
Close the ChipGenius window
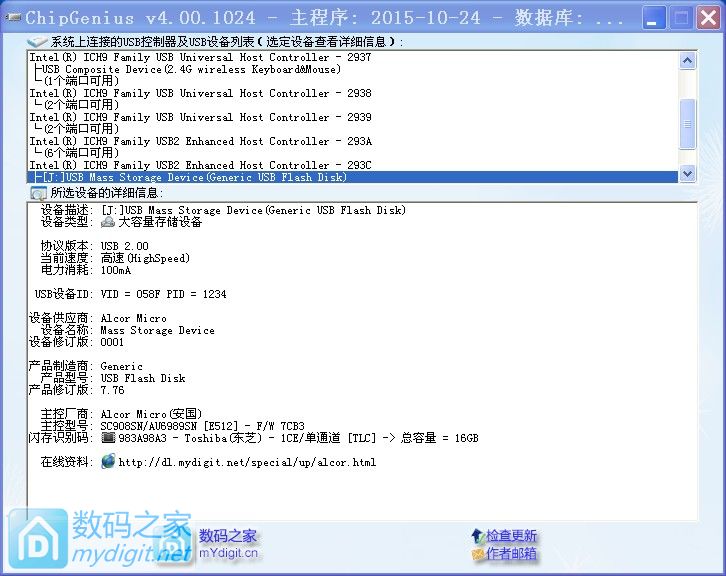[708, 19]
